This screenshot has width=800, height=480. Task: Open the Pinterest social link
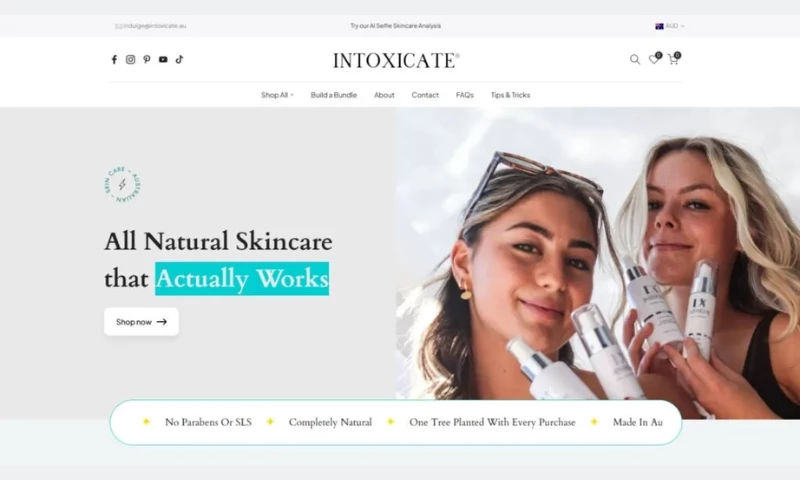(147, 60)
